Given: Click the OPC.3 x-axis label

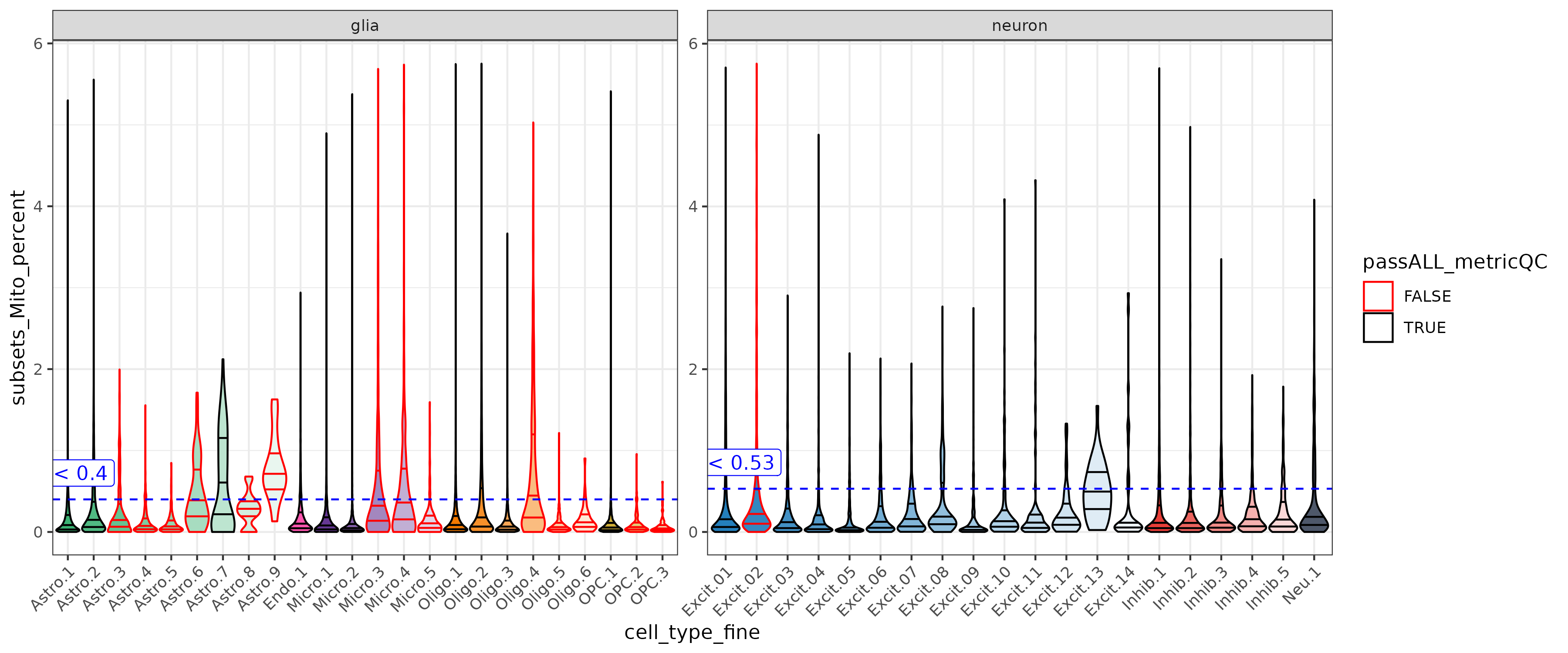Looking at the screenshot, I should pyautogui.click(x=649, y=586).
